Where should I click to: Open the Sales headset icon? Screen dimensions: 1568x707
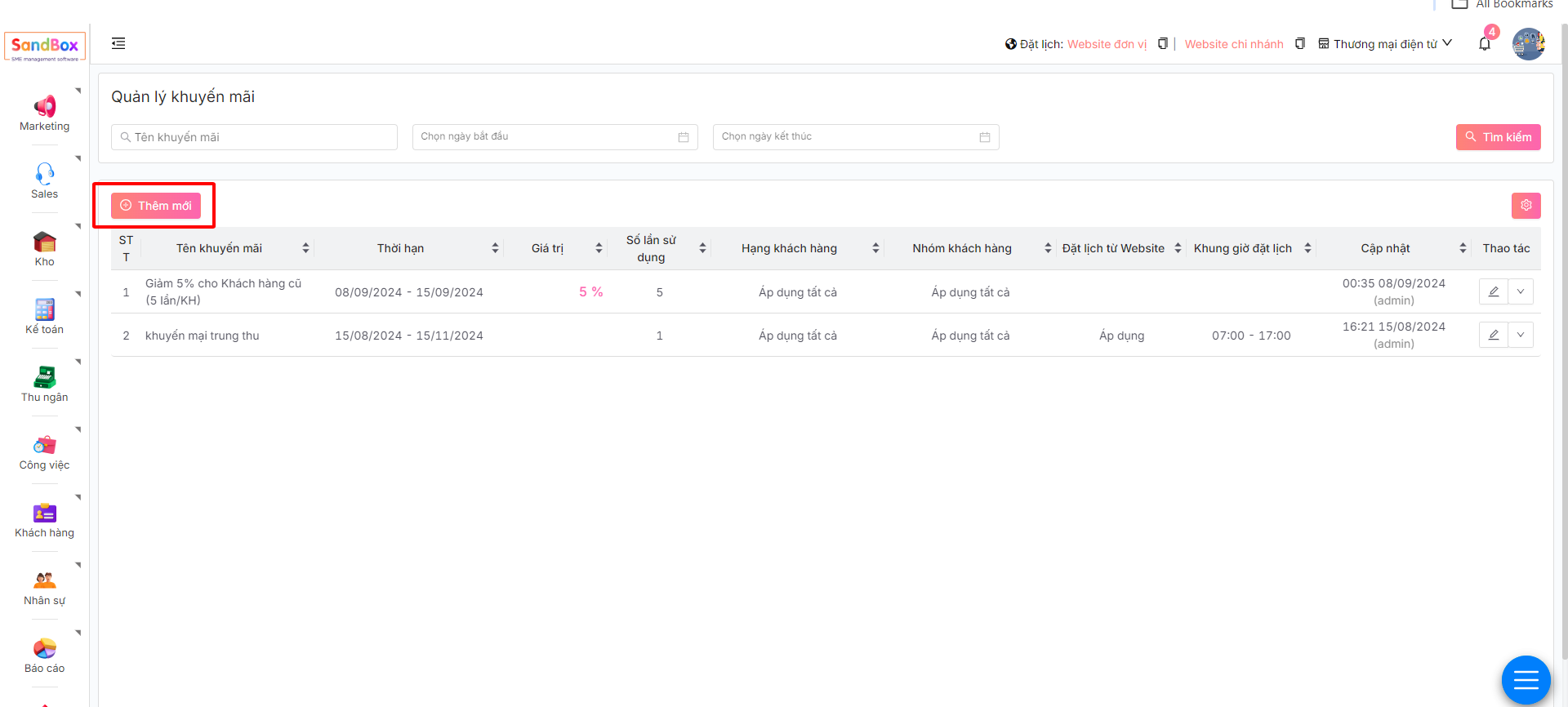(x=44, y=174)
